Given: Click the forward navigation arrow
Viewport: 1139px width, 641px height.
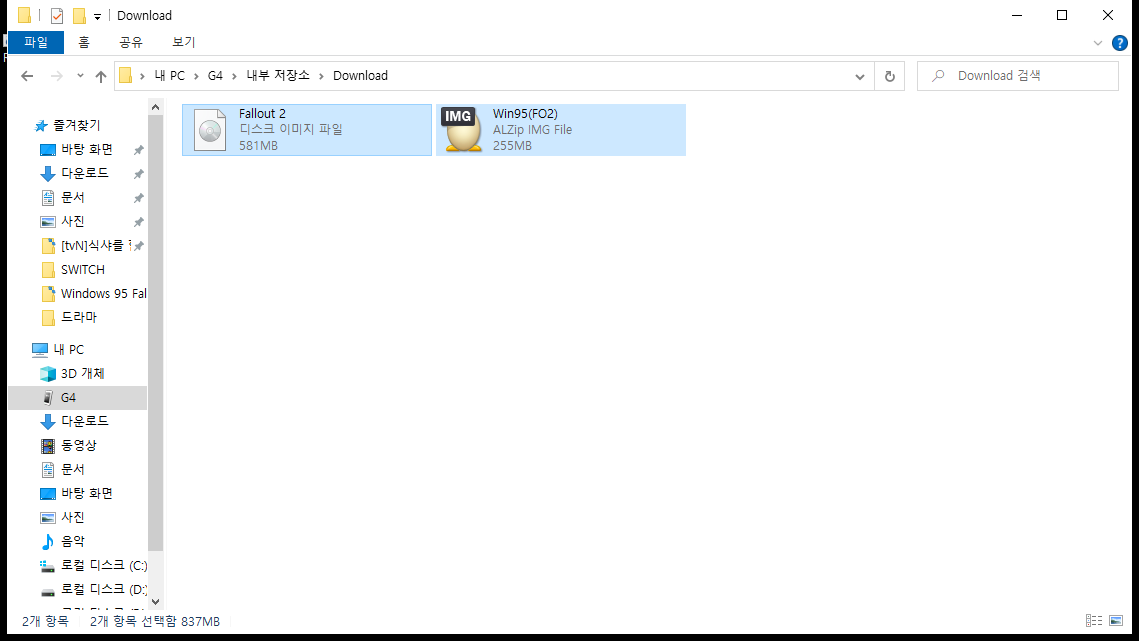Looking at the screenshot, I should (x=56, y=76).
